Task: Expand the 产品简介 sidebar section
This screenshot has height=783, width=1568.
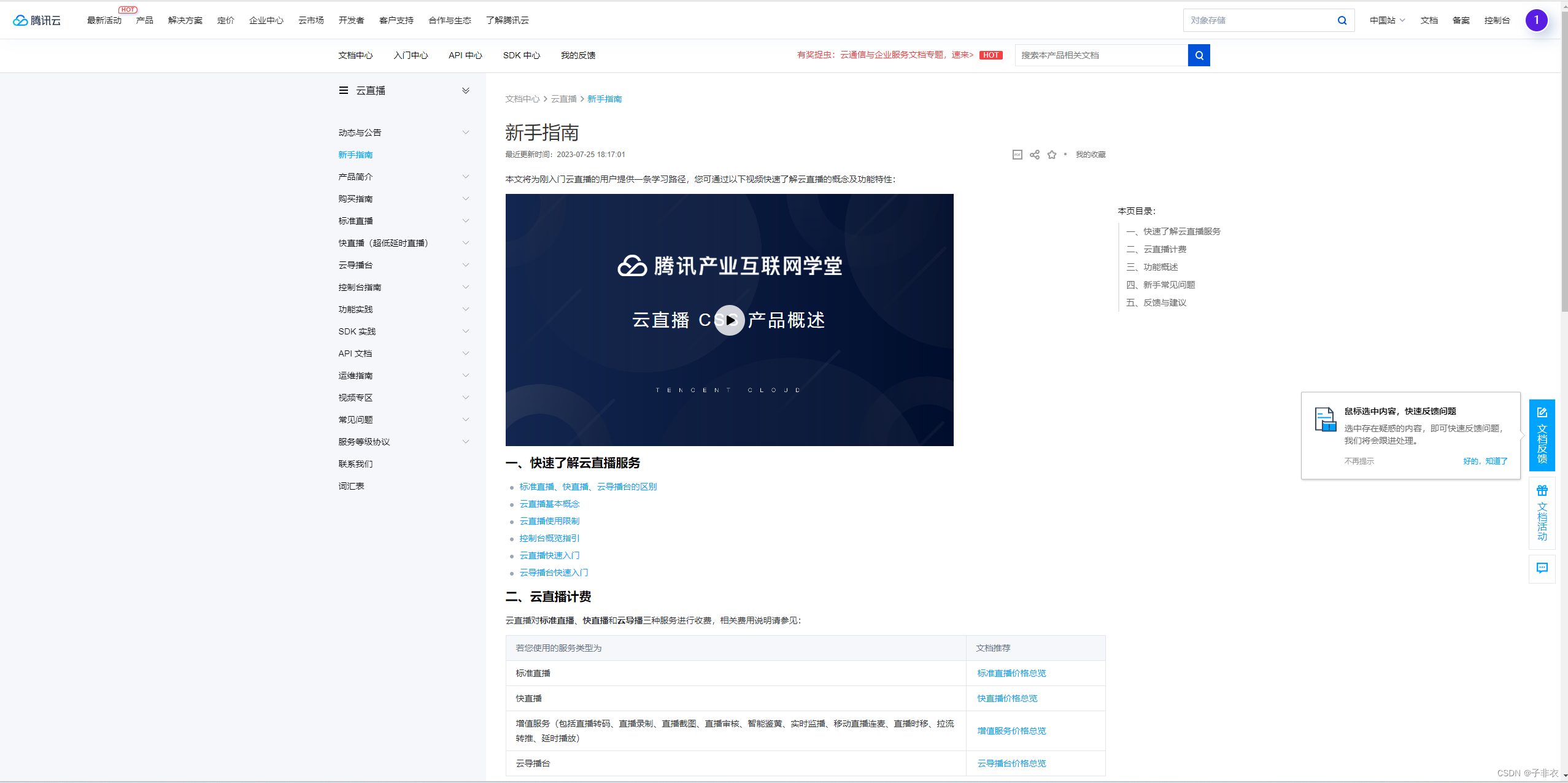Action: click(x=466, y=177)
